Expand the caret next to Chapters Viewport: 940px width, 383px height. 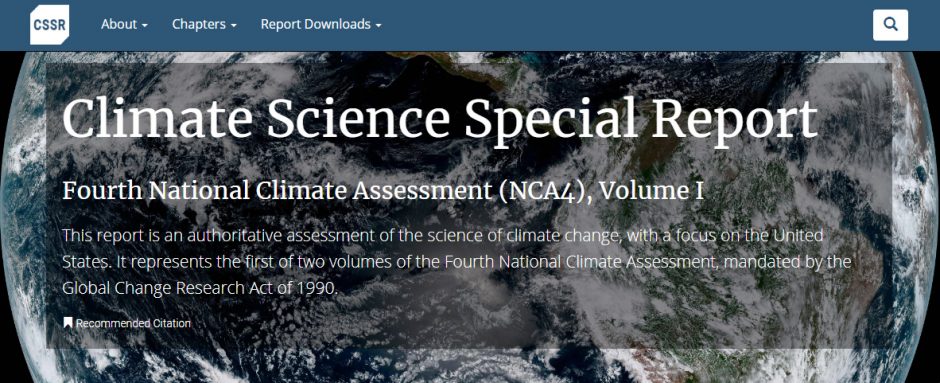click(x=233, y=25)
